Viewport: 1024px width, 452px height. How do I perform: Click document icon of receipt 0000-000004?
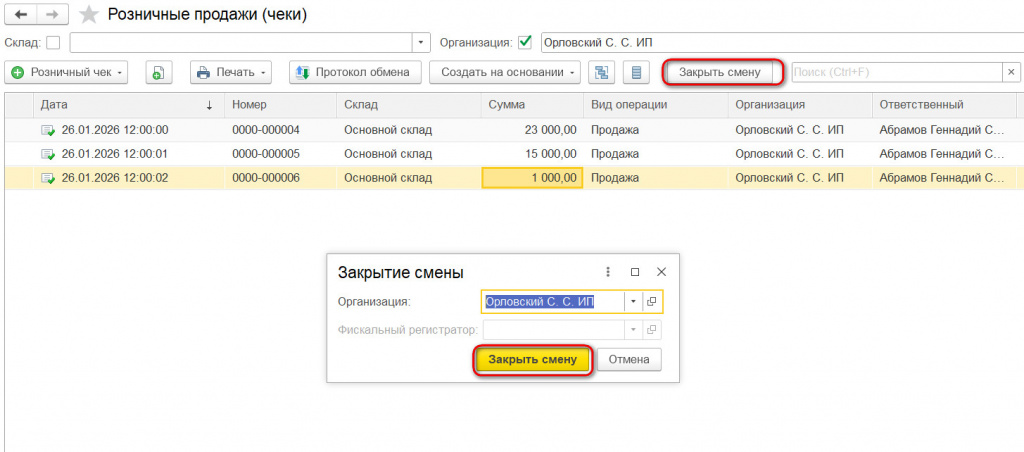[x=48, y=130]
